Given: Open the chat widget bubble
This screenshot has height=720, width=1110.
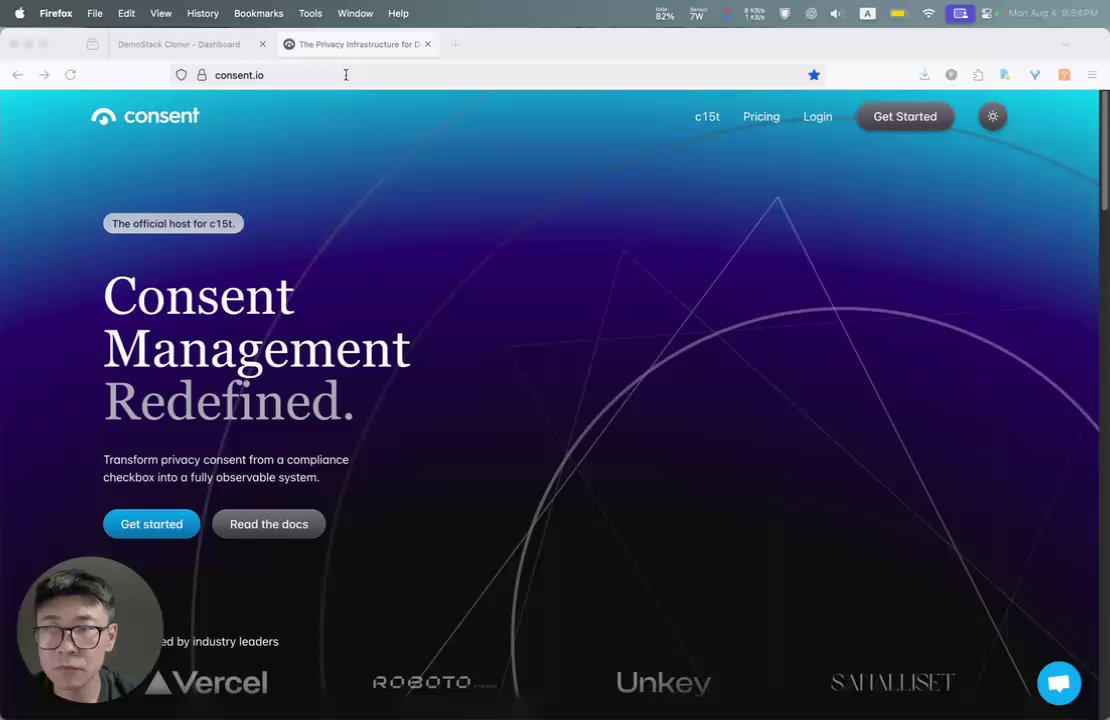Looking at the screenshot, I should (x=1059, y=683).
